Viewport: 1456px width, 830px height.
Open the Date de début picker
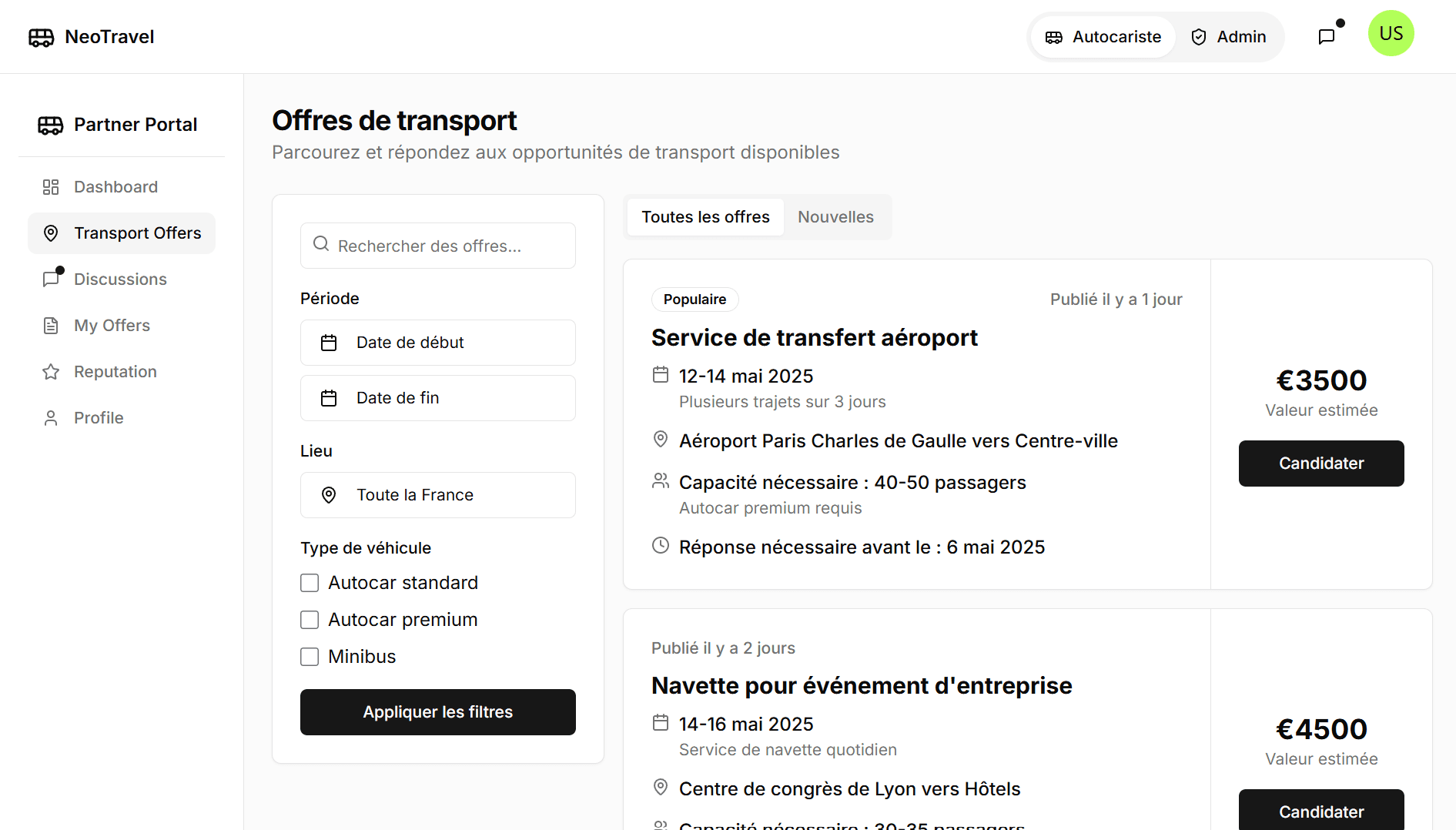click(x=438, y=343)
